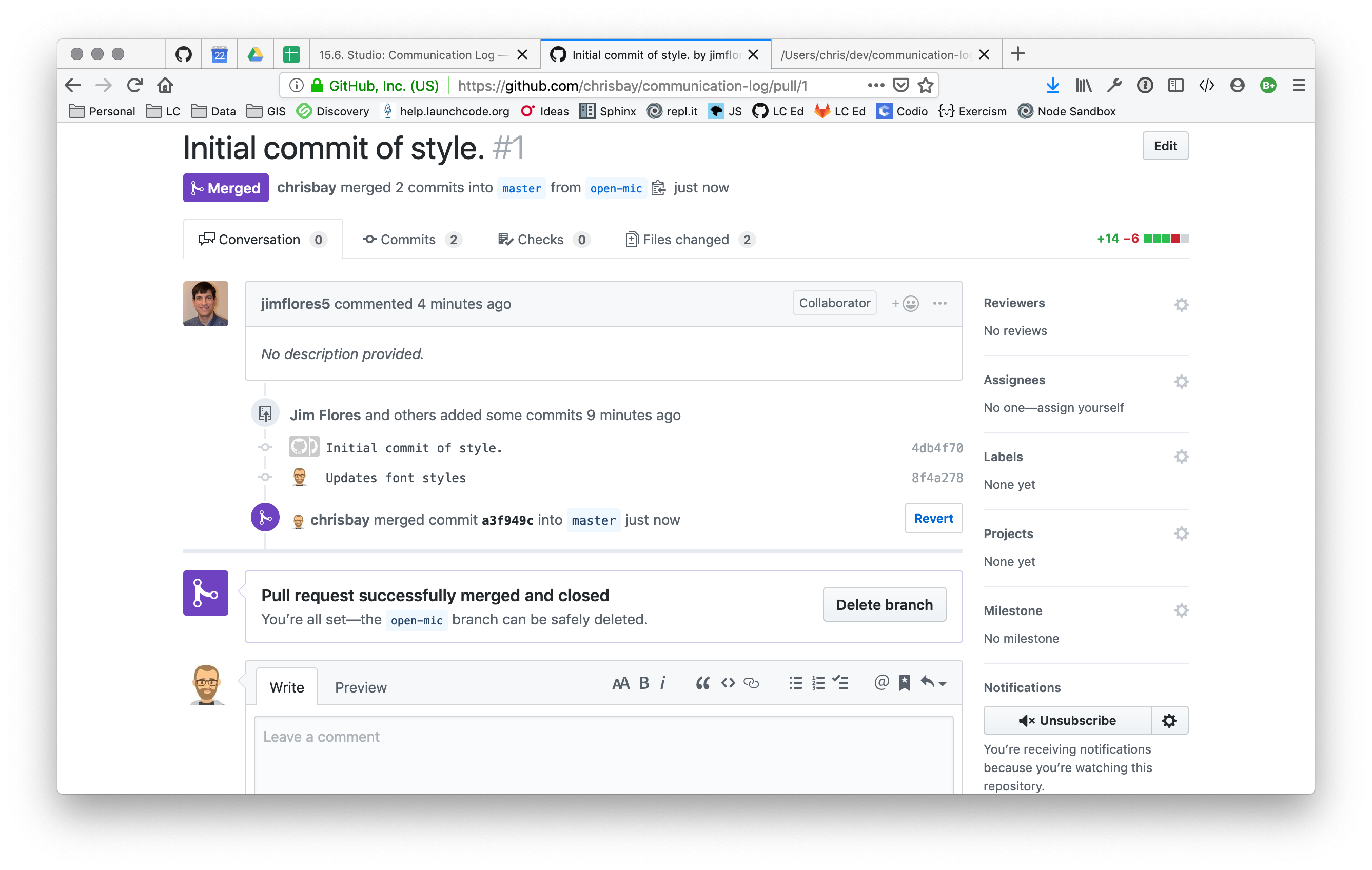Click the diff stat colored blocks
Image resolution: width=1372 pixels, height=870 pixels.
[x=1166, y=239]
